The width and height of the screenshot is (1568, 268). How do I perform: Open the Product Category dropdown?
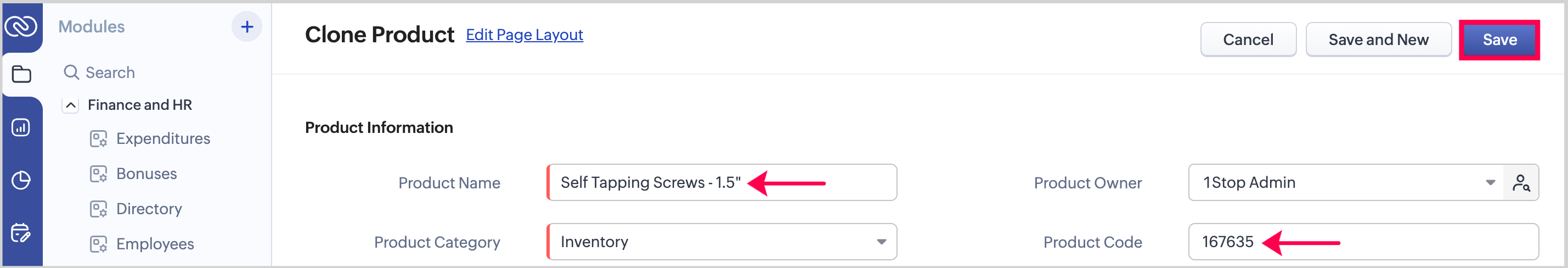click(880, 242)
